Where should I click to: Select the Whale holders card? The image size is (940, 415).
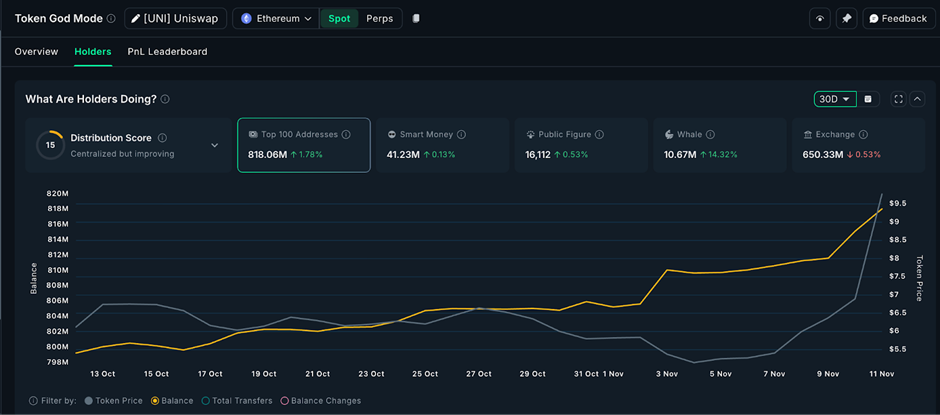pyautogui.click(x=719, y=145)
